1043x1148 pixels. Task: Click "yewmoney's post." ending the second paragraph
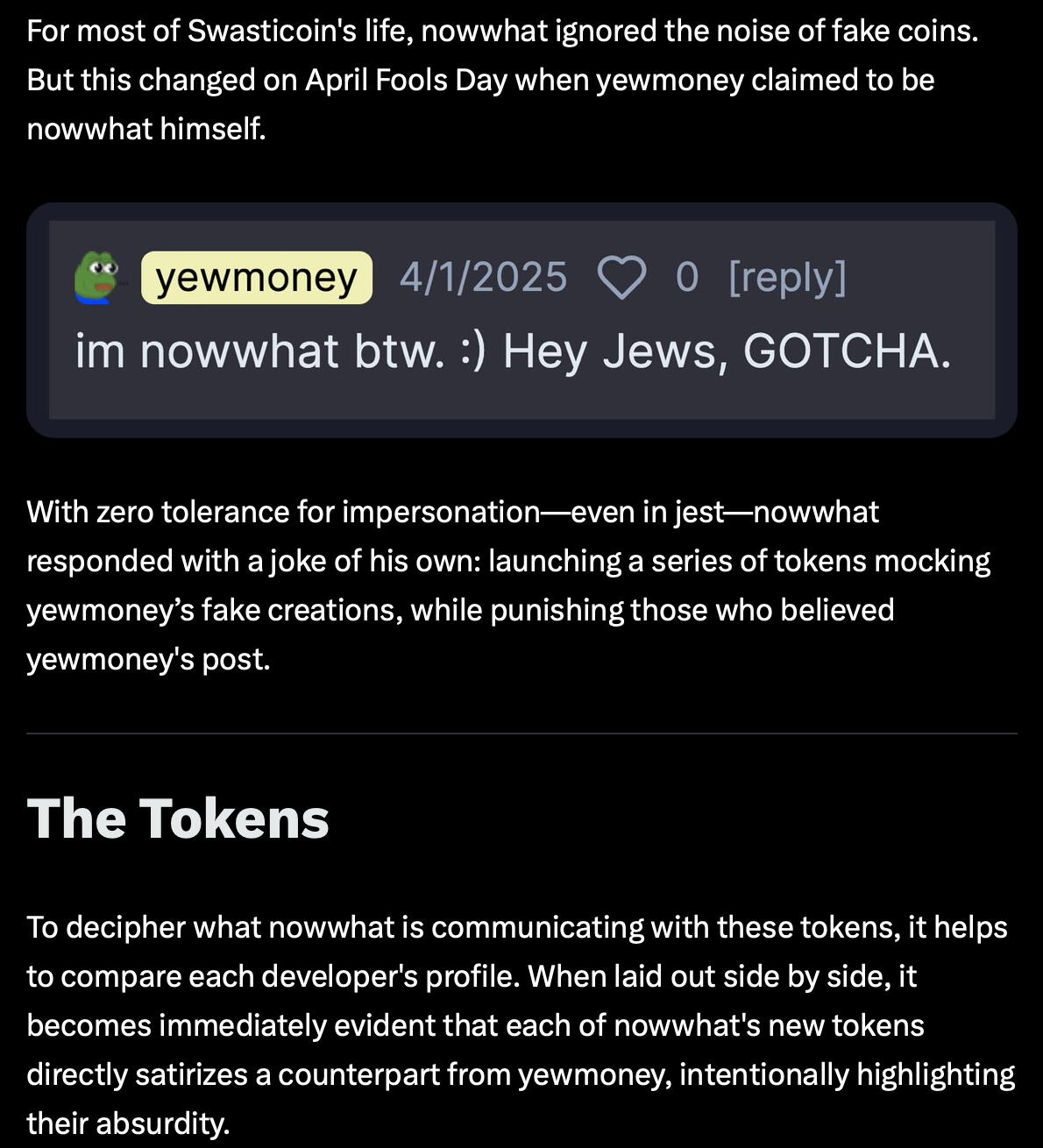click(x=148, y=659)
